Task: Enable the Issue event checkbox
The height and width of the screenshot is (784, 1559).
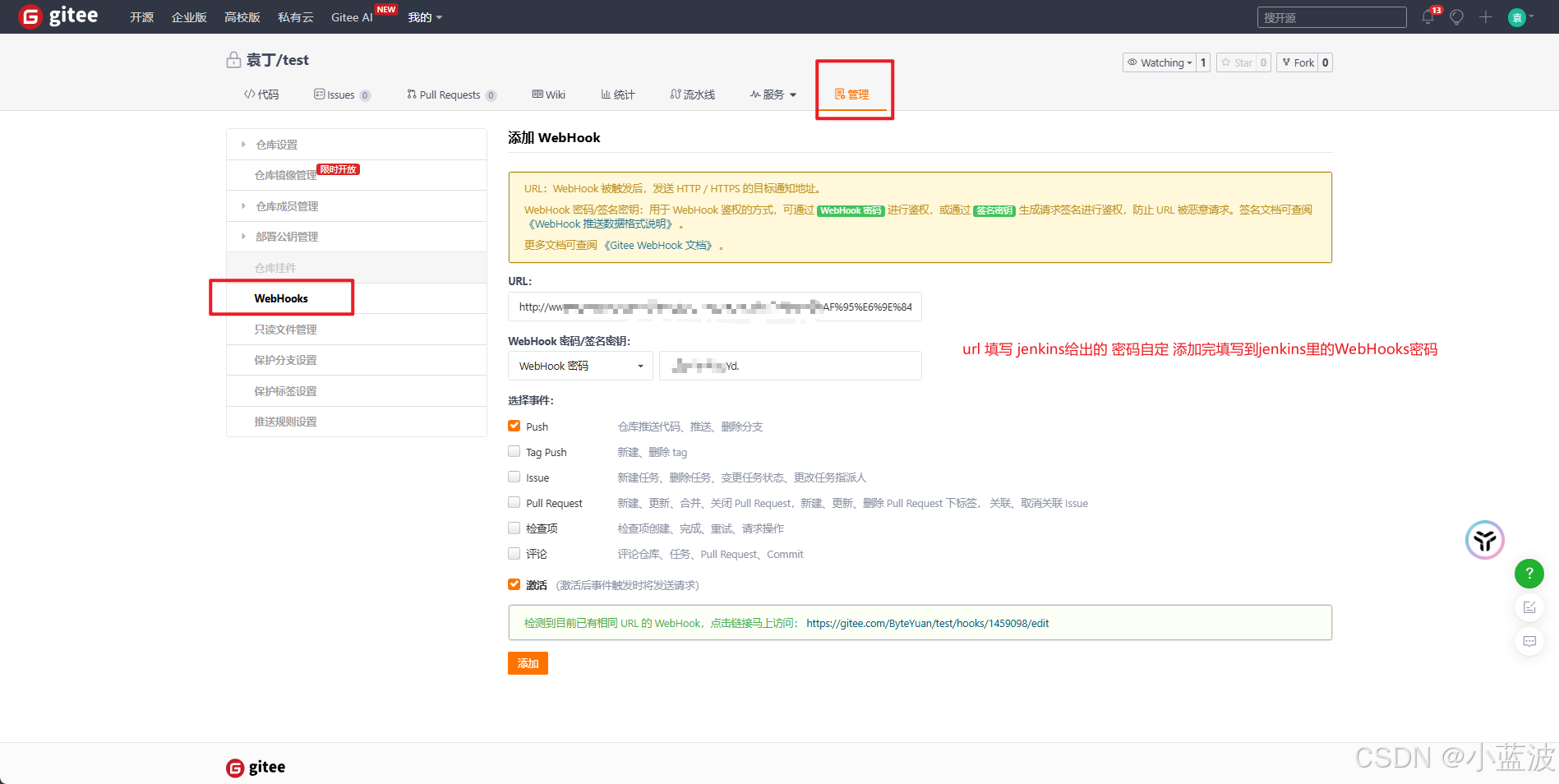Action: 514,477
